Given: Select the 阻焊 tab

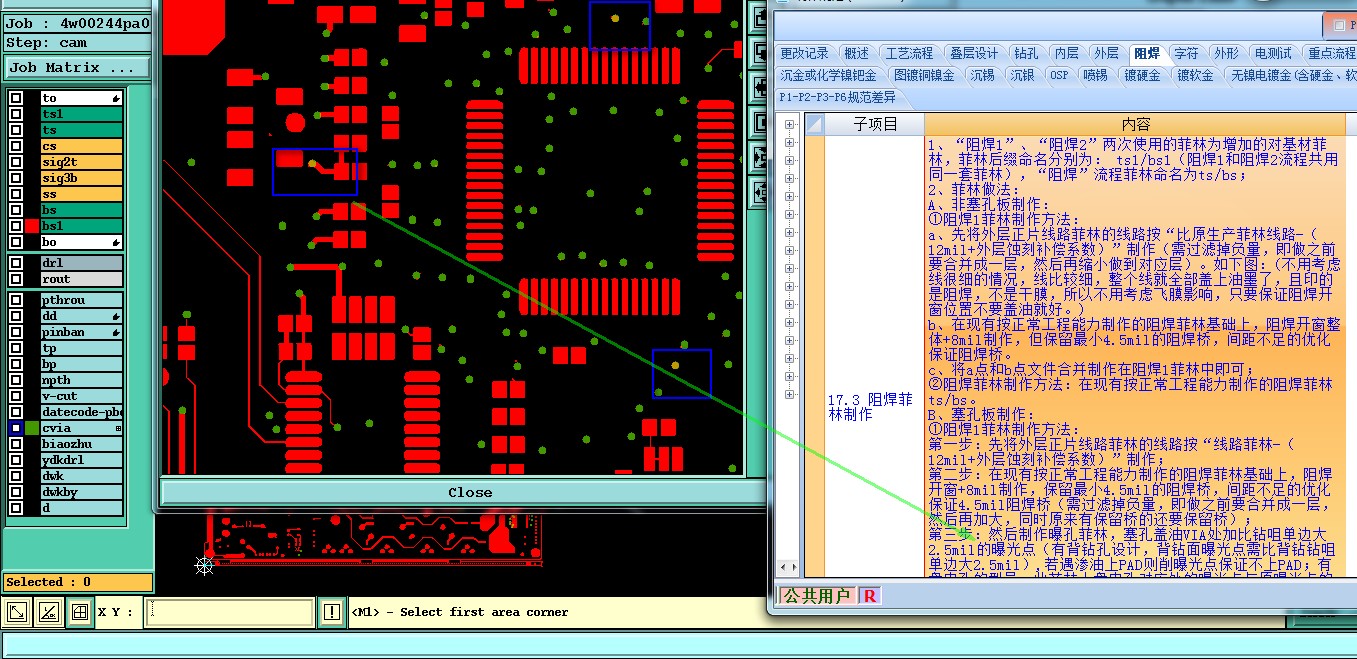Looking at the screenshot, I should coord(1147,53).
